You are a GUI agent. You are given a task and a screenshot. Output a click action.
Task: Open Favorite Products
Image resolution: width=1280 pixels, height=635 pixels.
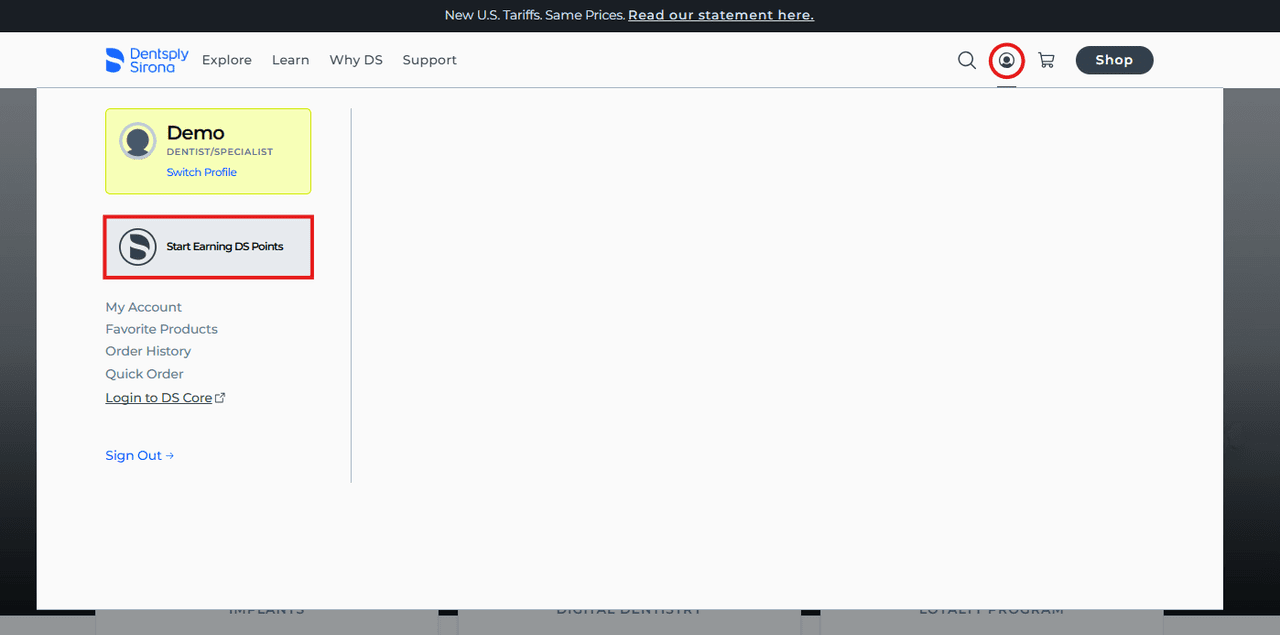(x=161, y=329)
